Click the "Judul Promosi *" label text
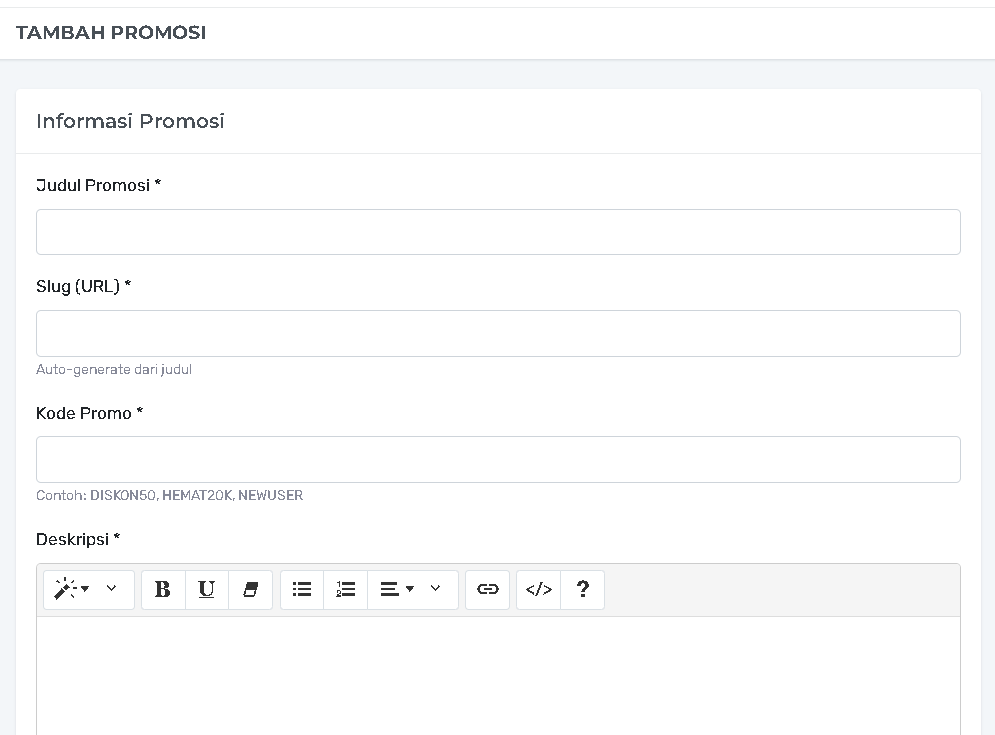 tap(98, 185)
